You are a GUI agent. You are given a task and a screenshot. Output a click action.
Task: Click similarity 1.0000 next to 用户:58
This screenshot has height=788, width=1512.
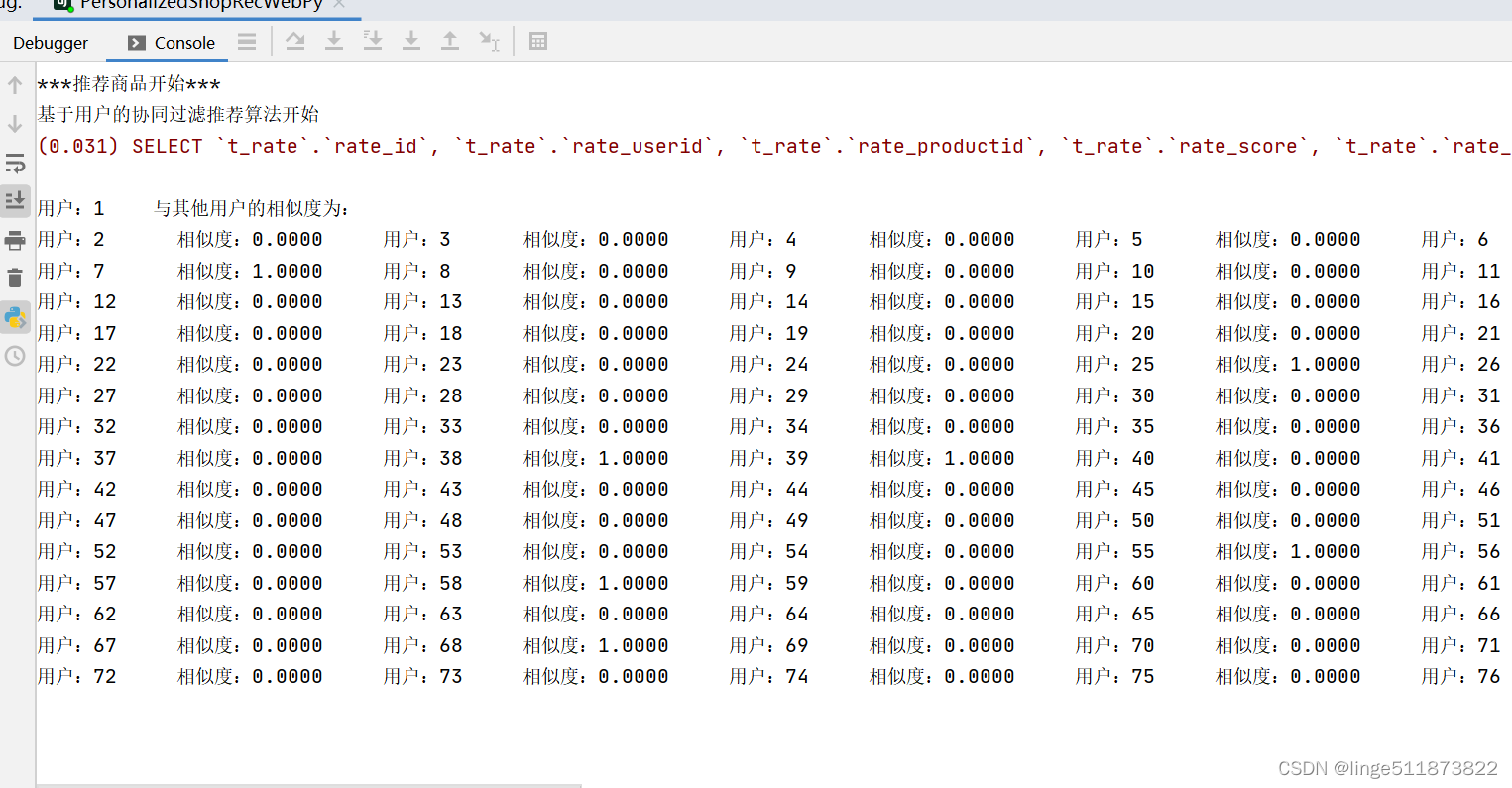click(x=634, y=583)
